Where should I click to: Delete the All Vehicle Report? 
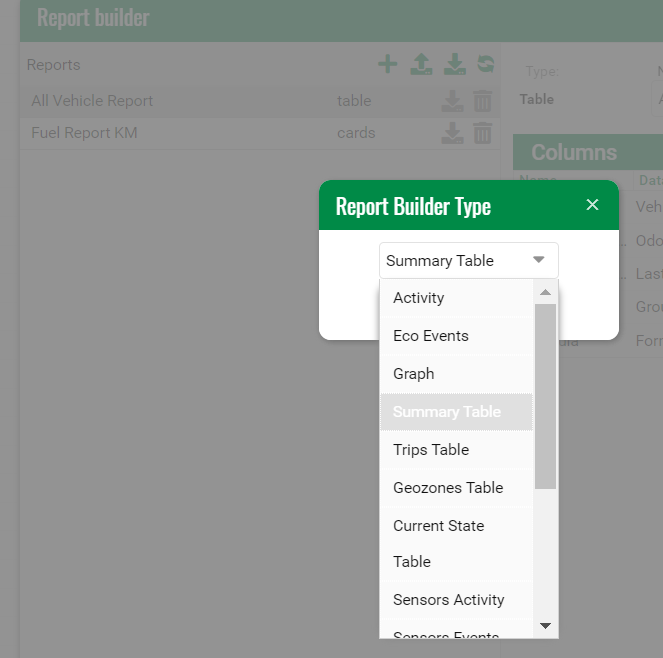tap(482, 101)
